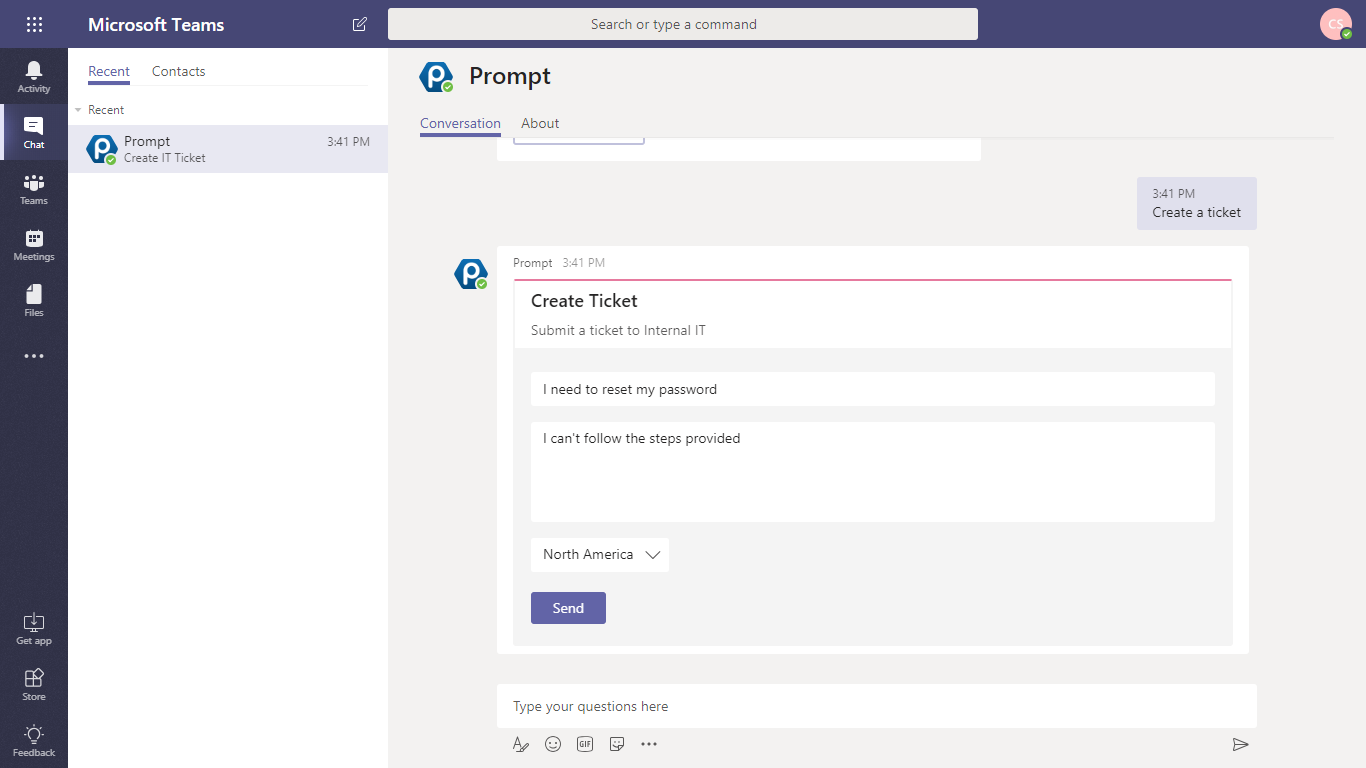Click the search or command box
This screenshot has height=768, width=1366.
point(683,24)
